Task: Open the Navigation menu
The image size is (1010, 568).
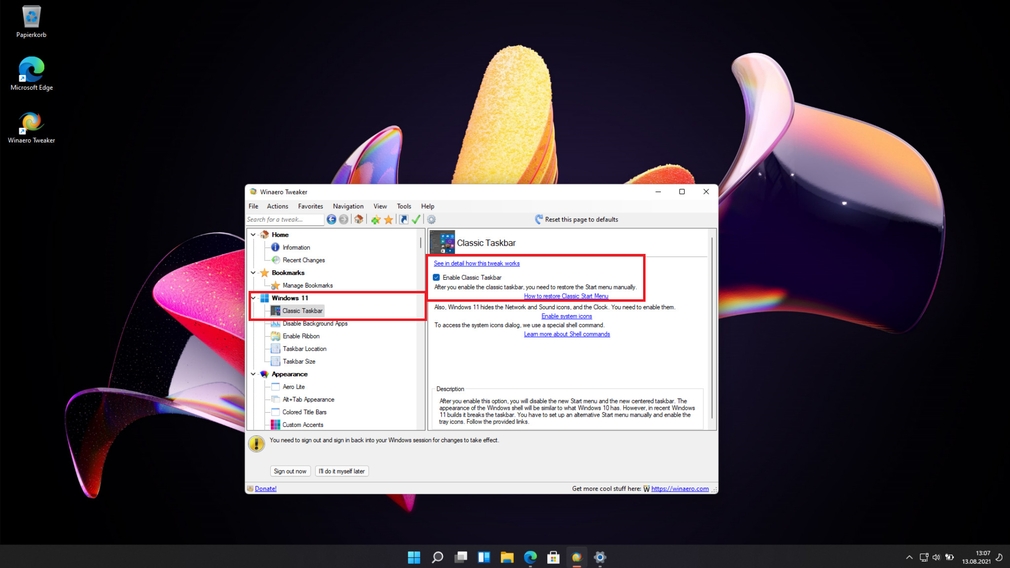Action: [x=348, y=206]
